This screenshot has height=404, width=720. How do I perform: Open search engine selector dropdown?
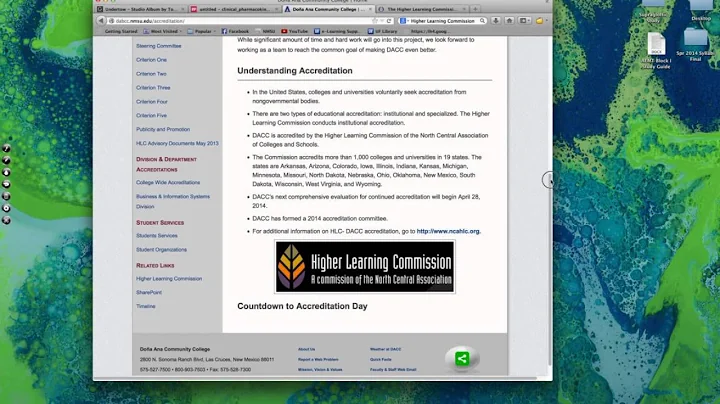404,21
